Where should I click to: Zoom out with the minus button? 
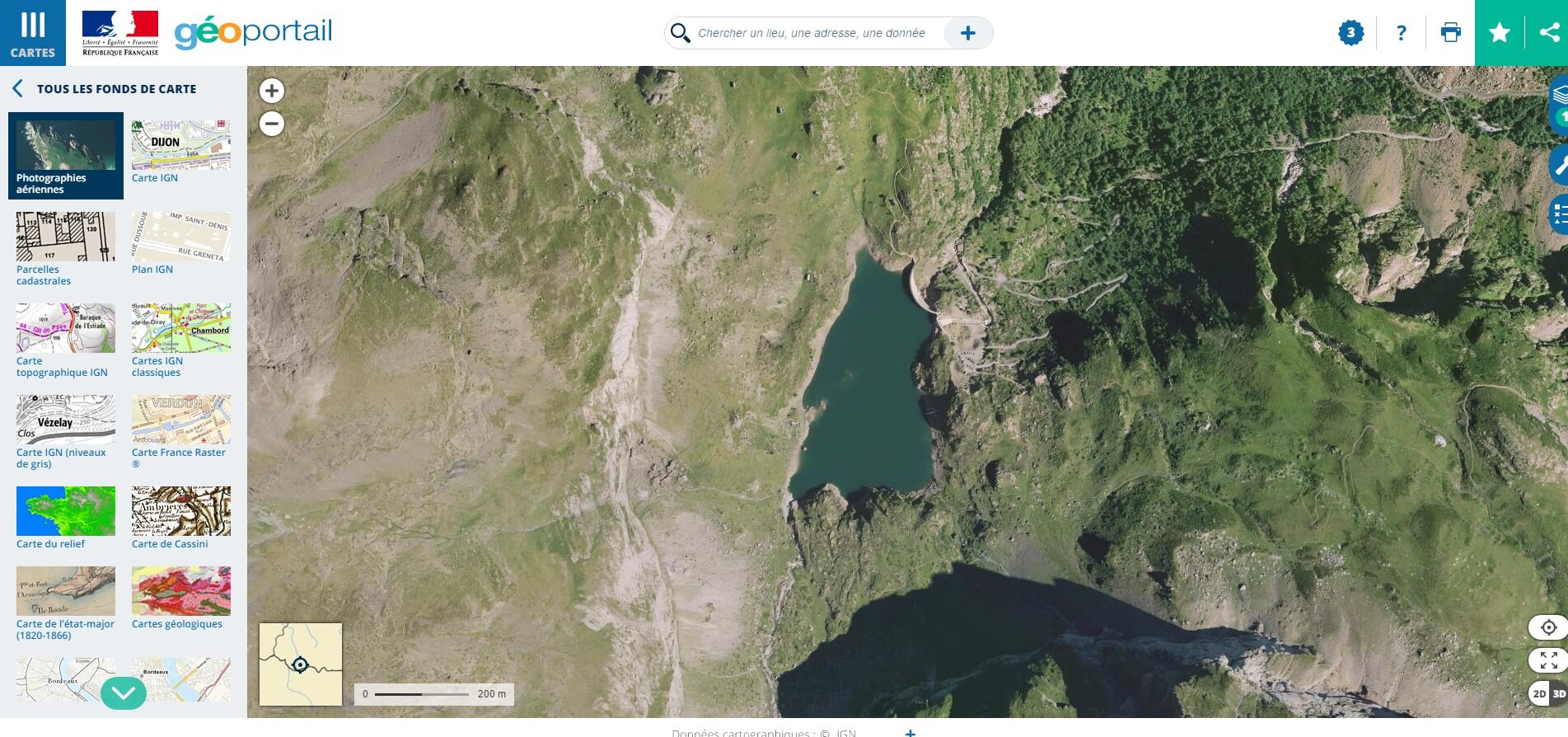click(272, 124)
